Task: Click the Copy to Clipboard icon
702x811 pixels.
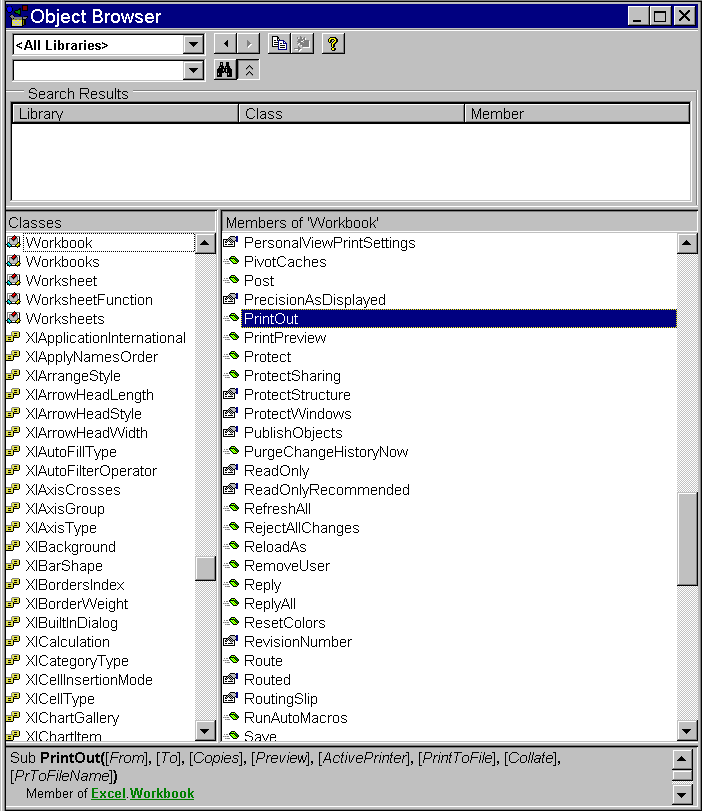Action: tap(279, 44)
